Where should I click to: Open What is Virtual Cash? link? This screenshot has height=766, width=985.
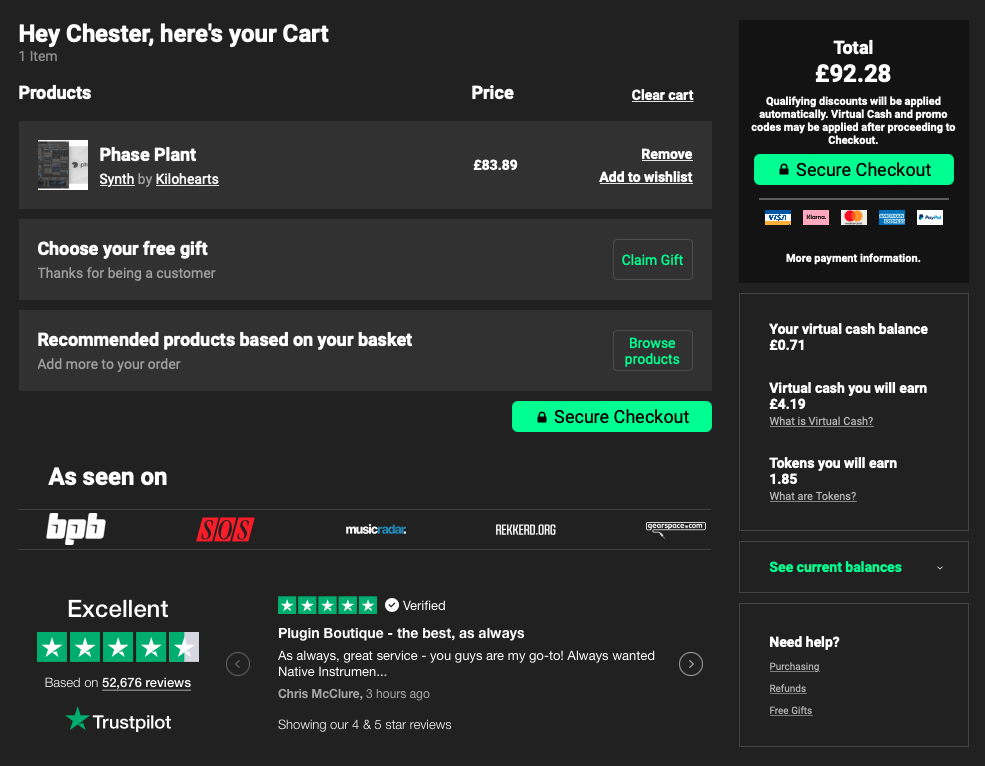point(821,421)
